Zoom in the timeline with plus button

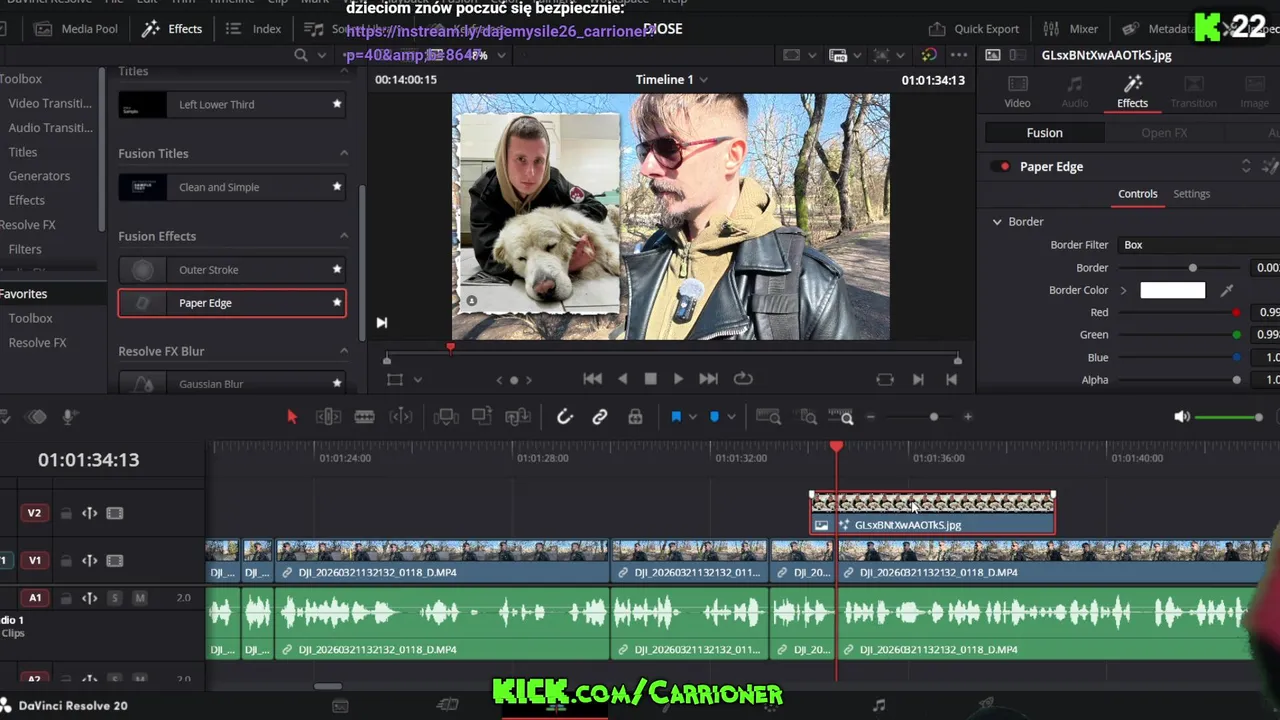click(x=967, y=417)
